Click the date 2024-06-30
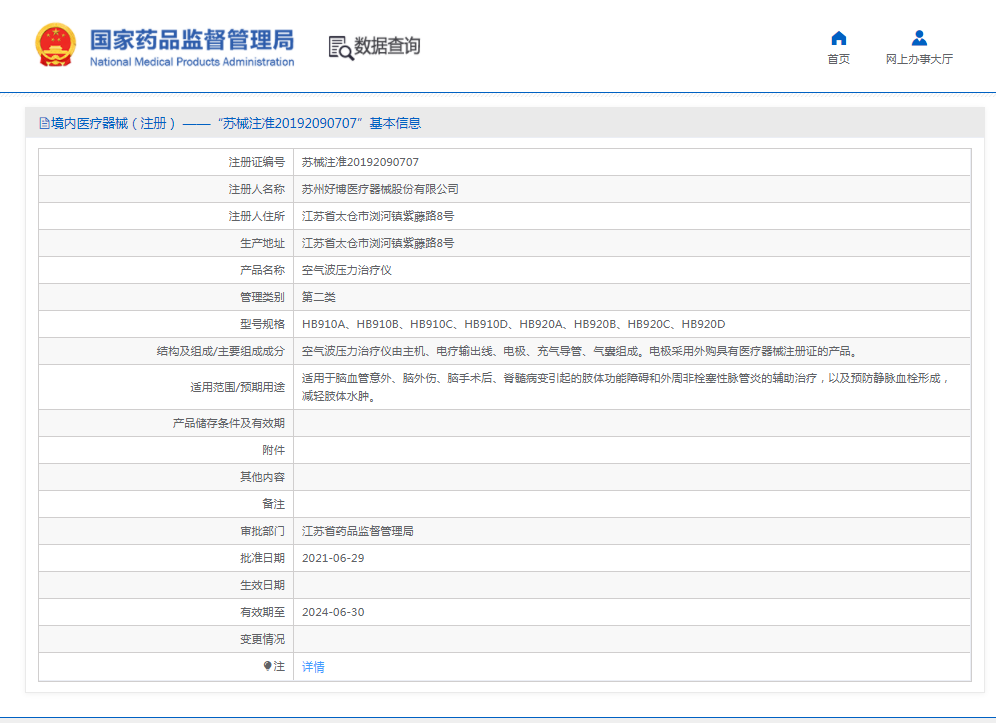Viewport: 996px width, 723px height. [x=333, y=612]
